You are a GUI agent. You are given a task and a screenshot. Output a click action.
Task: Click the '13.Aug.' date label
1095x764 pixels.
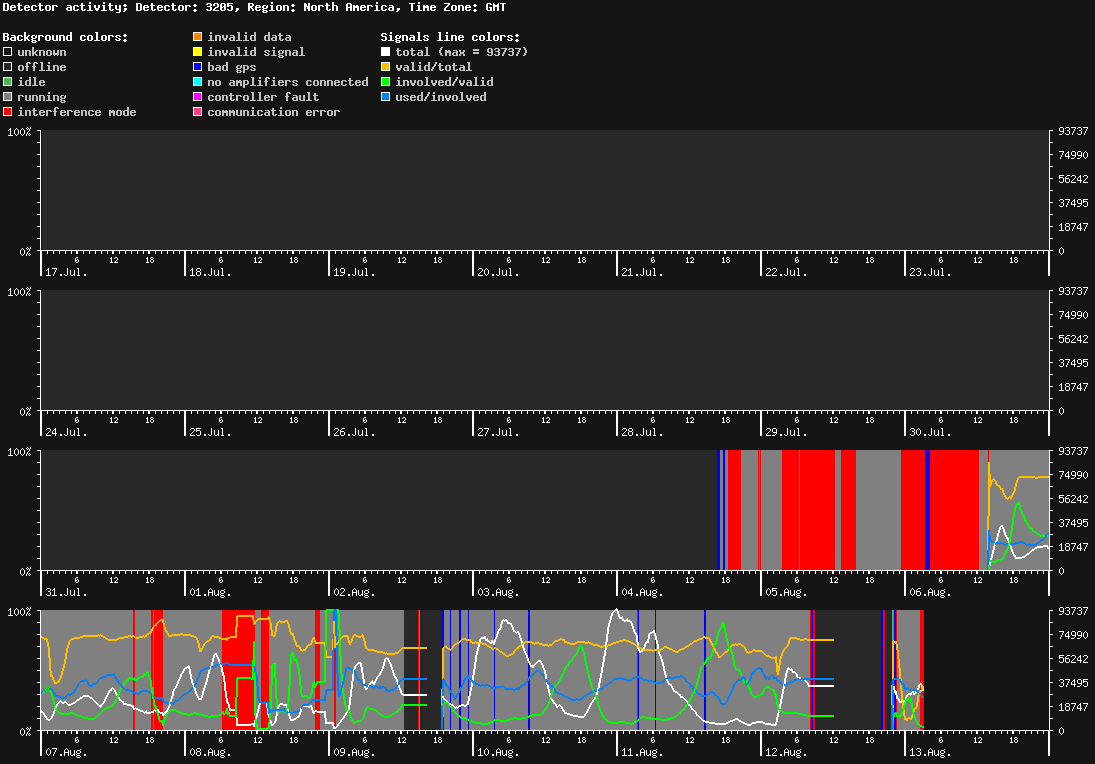(930, 752)
